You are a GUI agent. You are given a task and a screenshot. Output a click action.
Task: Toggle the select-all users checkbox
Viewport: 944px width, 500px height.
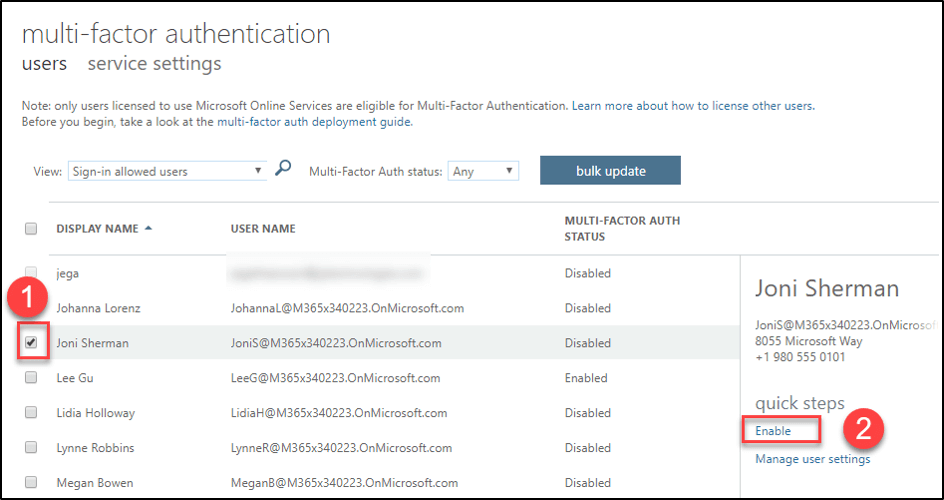(x=31, y=229)
